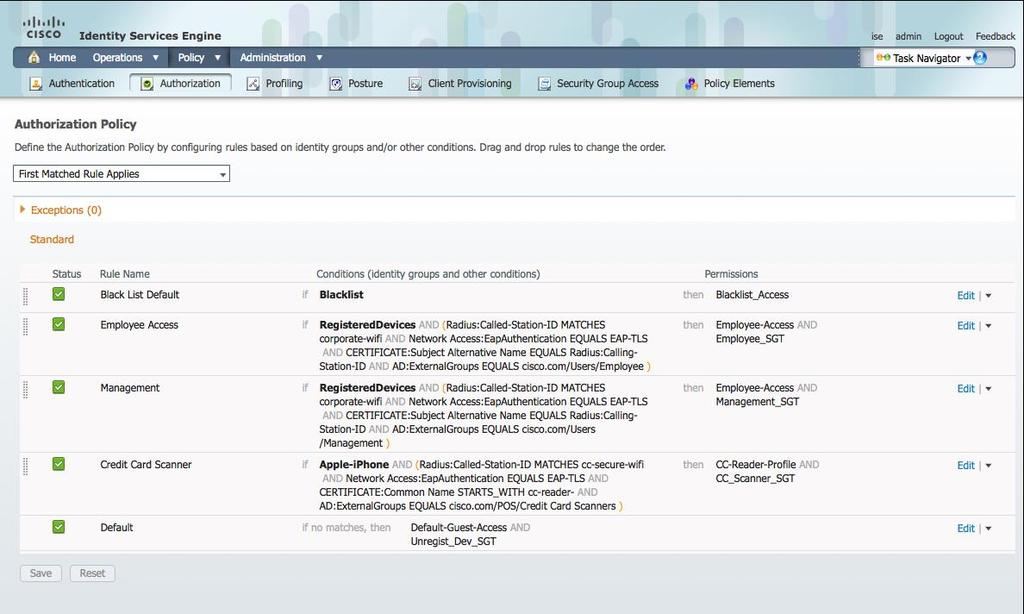Click the Security Group Access icon
The width and height of the screenshot is (1024, 614).
click(x=544, y=84)
